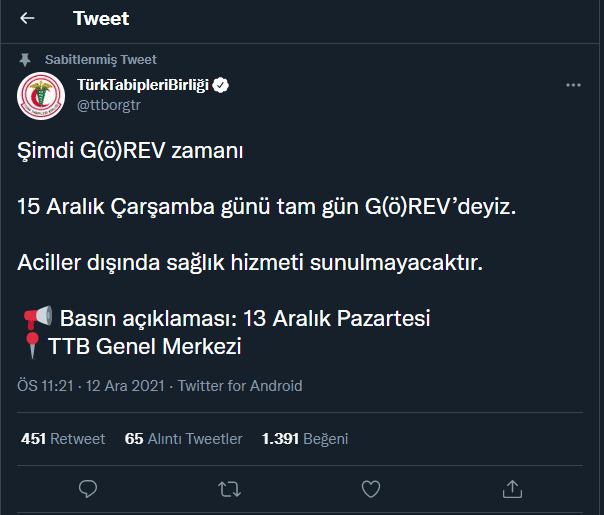604x515 pixels.
Task: Open the 65 Alıntı Tweetler list
Action: click(x=183, y=438)
